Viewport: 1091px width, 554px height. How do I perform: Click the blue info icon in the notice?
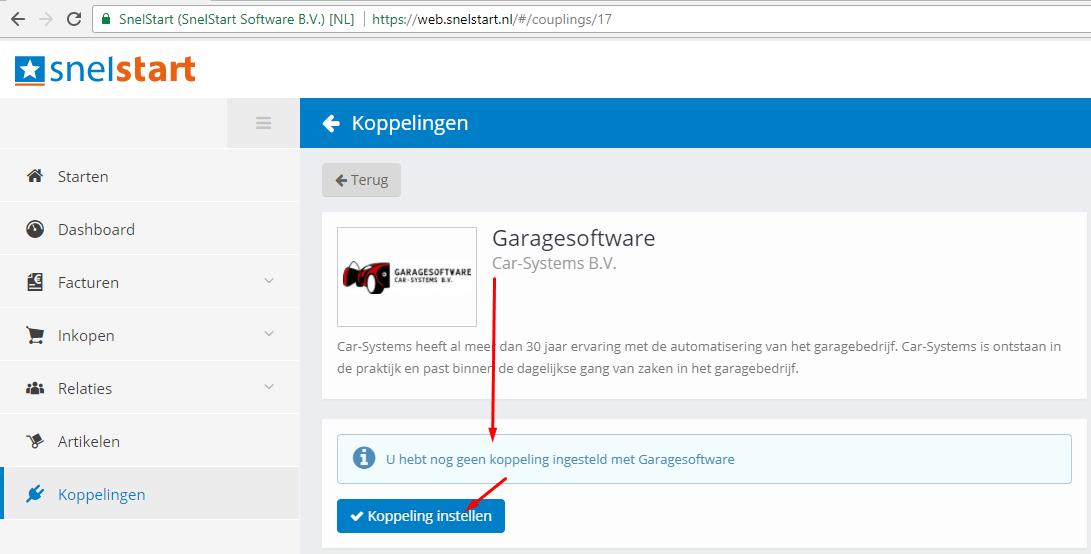[363, 457]
